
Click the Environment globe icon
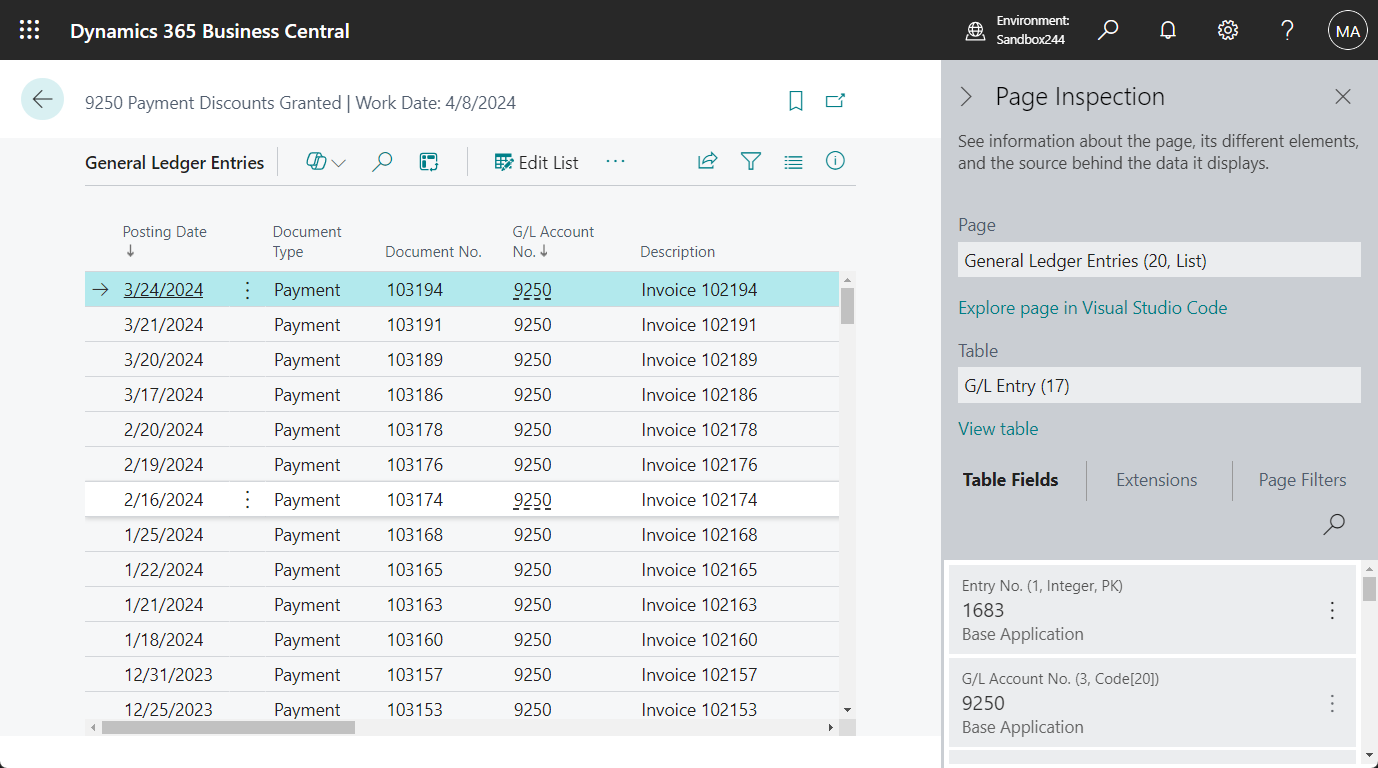coord(974,31)
